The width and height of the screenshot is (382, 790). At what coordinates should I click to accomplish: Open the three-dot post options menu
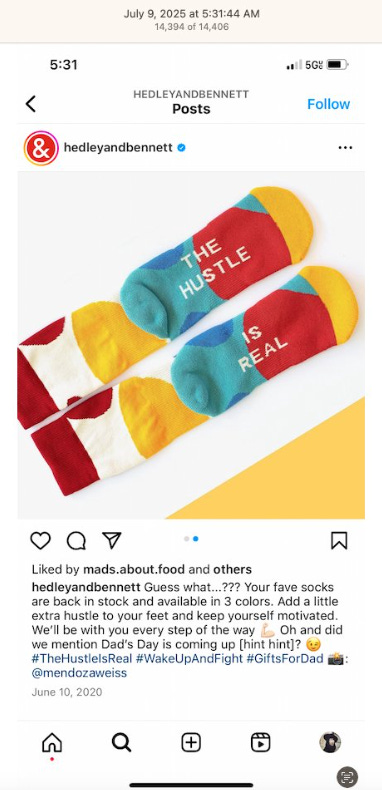click(x=345, y=148)
